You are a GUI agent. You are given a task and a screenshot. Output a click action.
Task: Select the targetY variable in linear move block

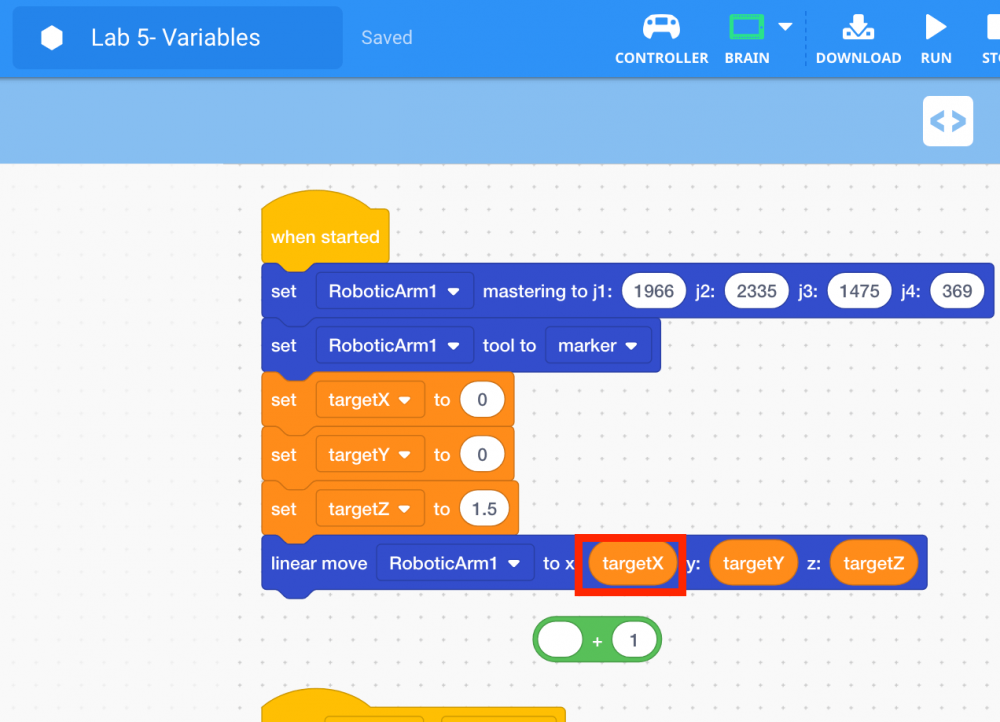[753, 563]
